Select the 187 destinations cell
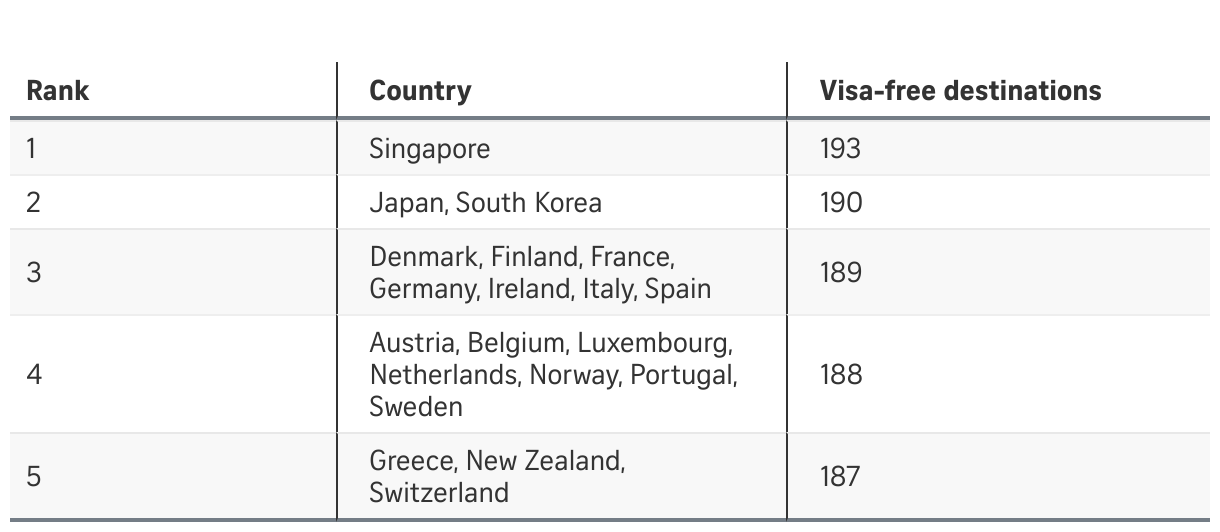Image resolution: width=1220 pixels, height=532 pixels. tap(840, 476)
